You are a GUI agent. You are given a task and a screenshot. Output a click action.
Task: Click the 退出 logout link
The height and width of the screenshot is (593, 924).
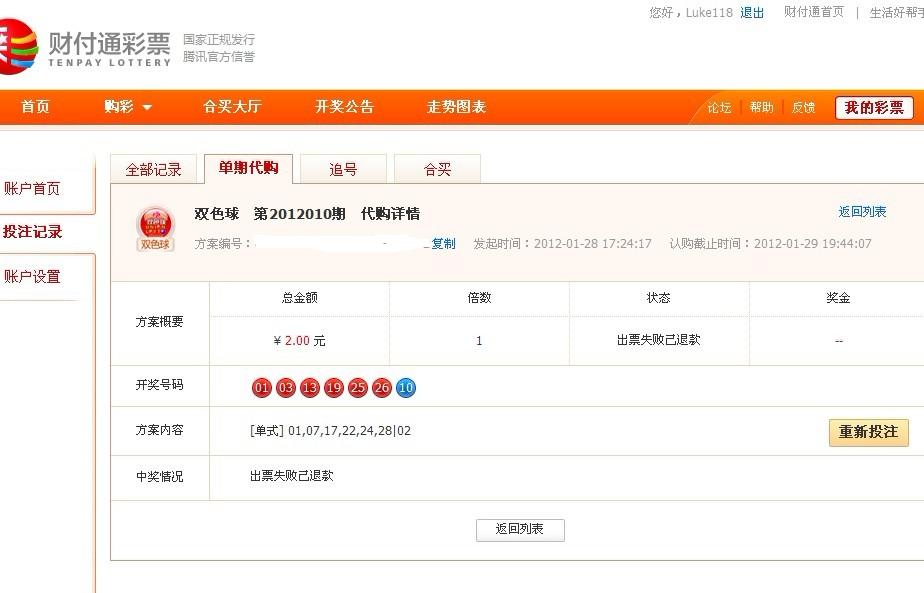click(x=752, y=13)
